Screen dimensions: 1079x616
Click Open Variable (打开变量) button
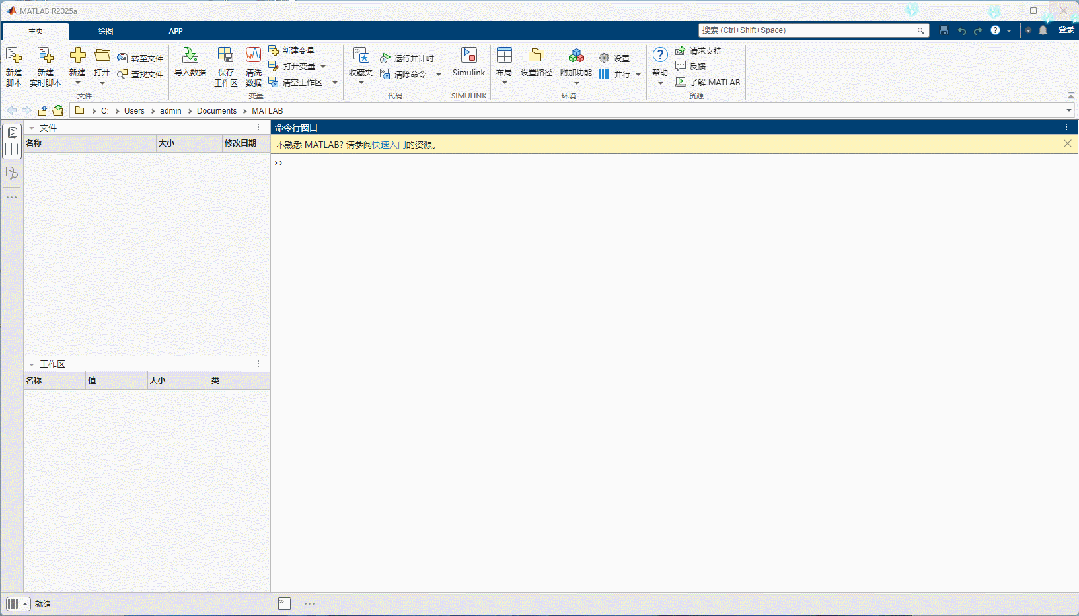292,66
